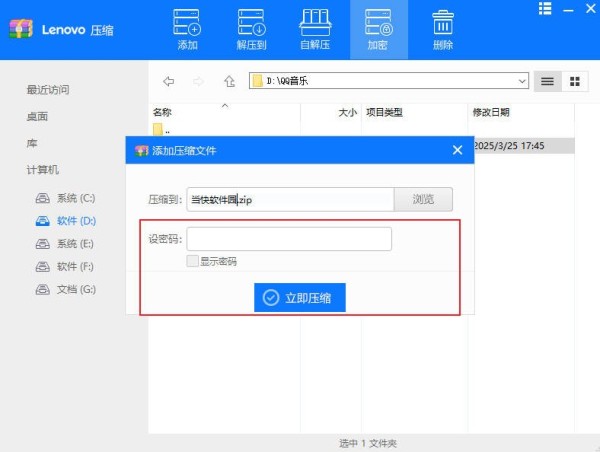Open drive 系统 (E:)

pyautogui.click(x=65, y=244)
